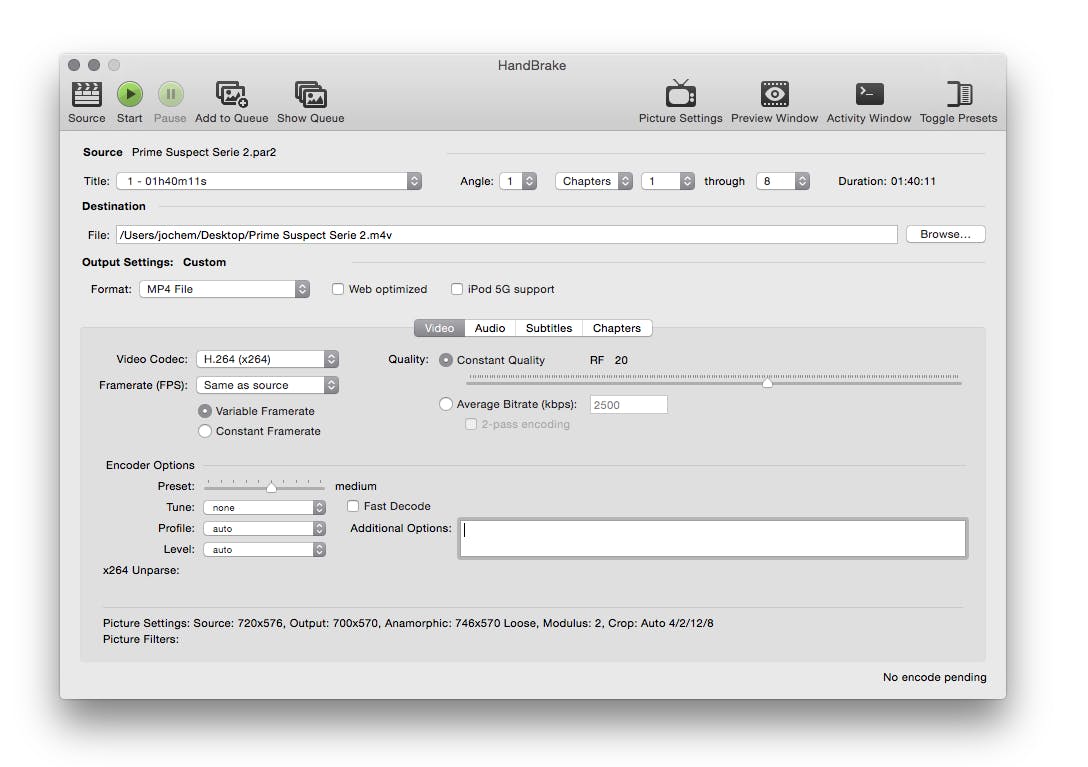Click the Toggle Presets icon

pos(958,95)
